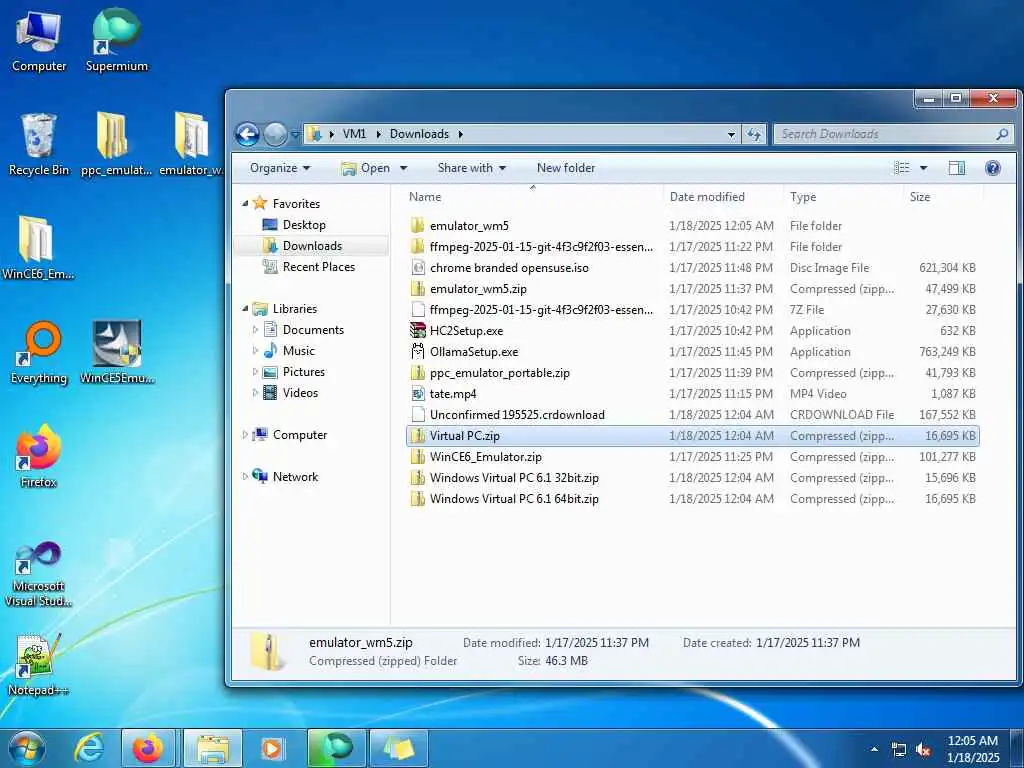Select Recent Places in Favorites

point(319,266)
